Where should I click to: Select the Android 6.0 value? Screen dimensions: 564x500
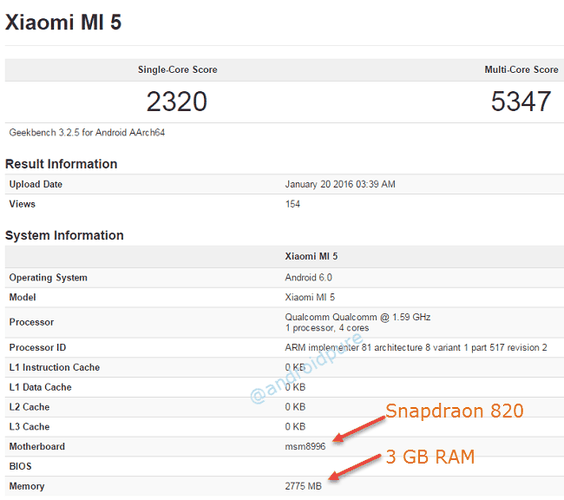309,277
